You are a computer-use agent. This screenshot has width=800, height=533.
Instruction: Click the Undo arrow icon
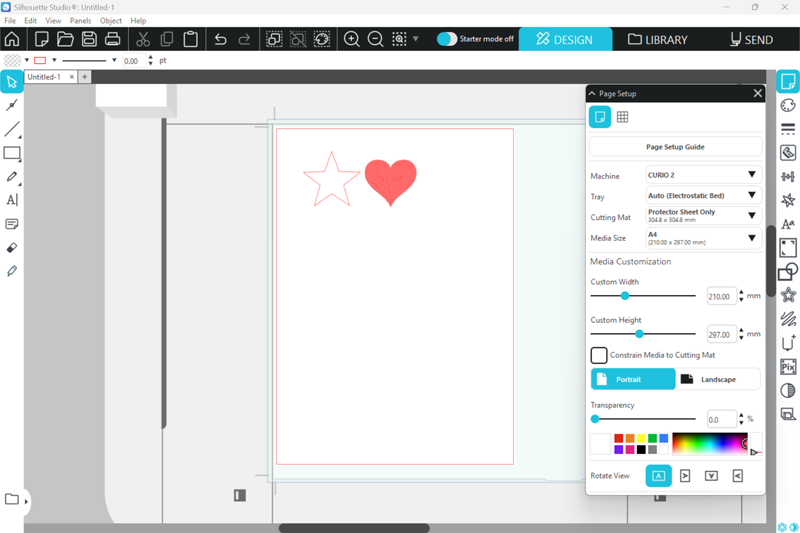(221, 40)
